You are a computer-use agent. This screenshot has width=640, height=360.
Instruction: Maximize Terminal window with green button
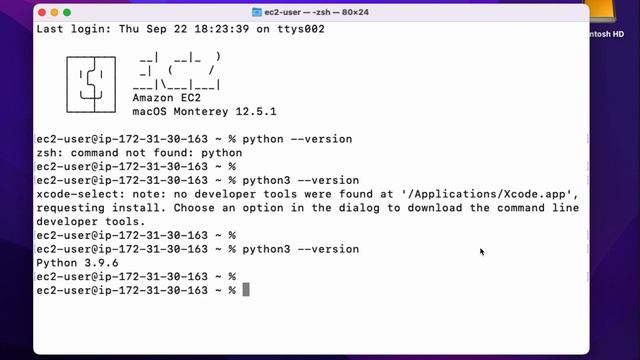(x=67, y=12)
